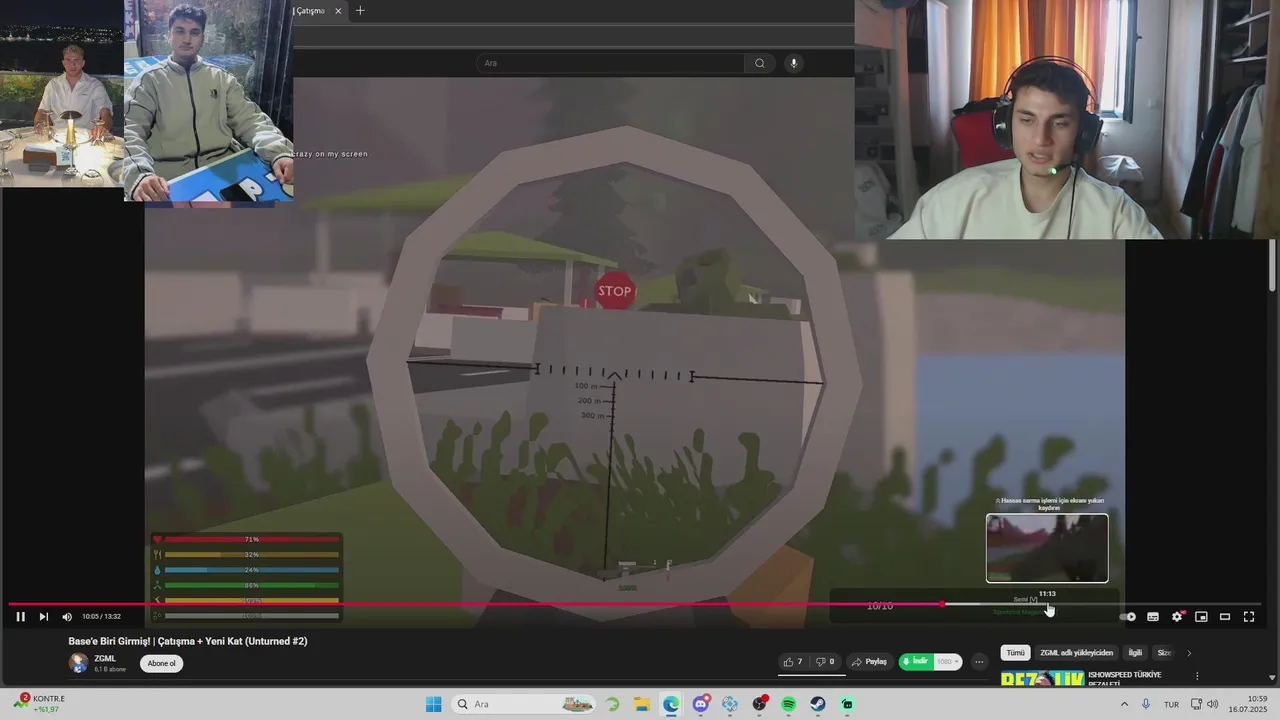Click the seek preview thumbnail
Screen dimensions: 1280x720
click(1047, 548)
